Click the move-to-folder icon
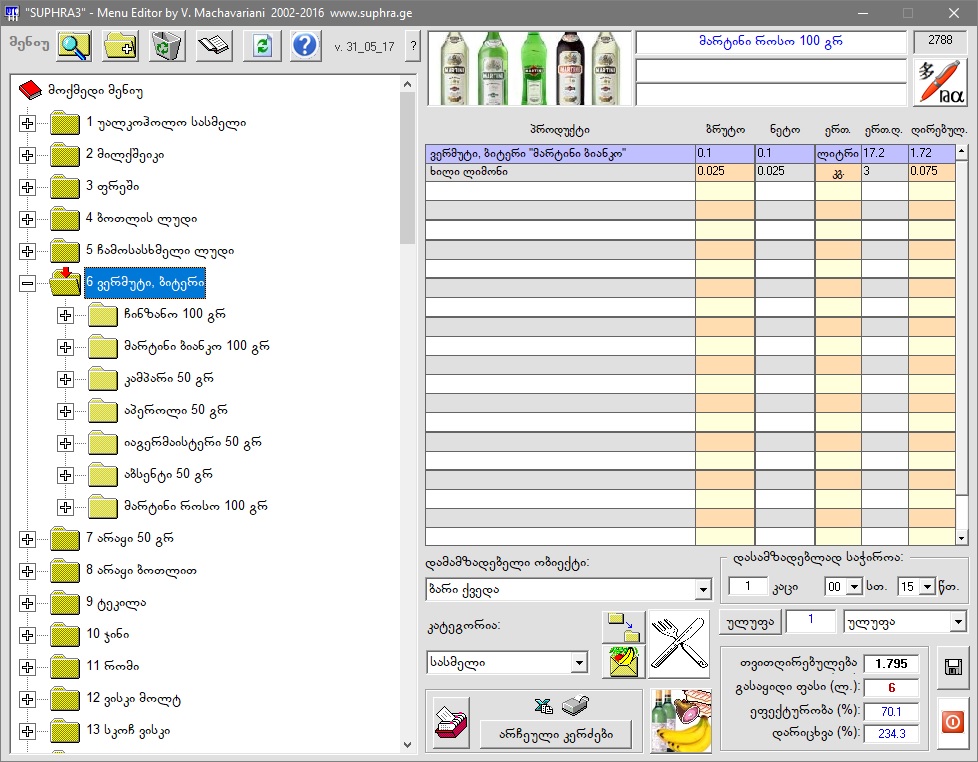This screenshot has height=762, width=978. 624,627
